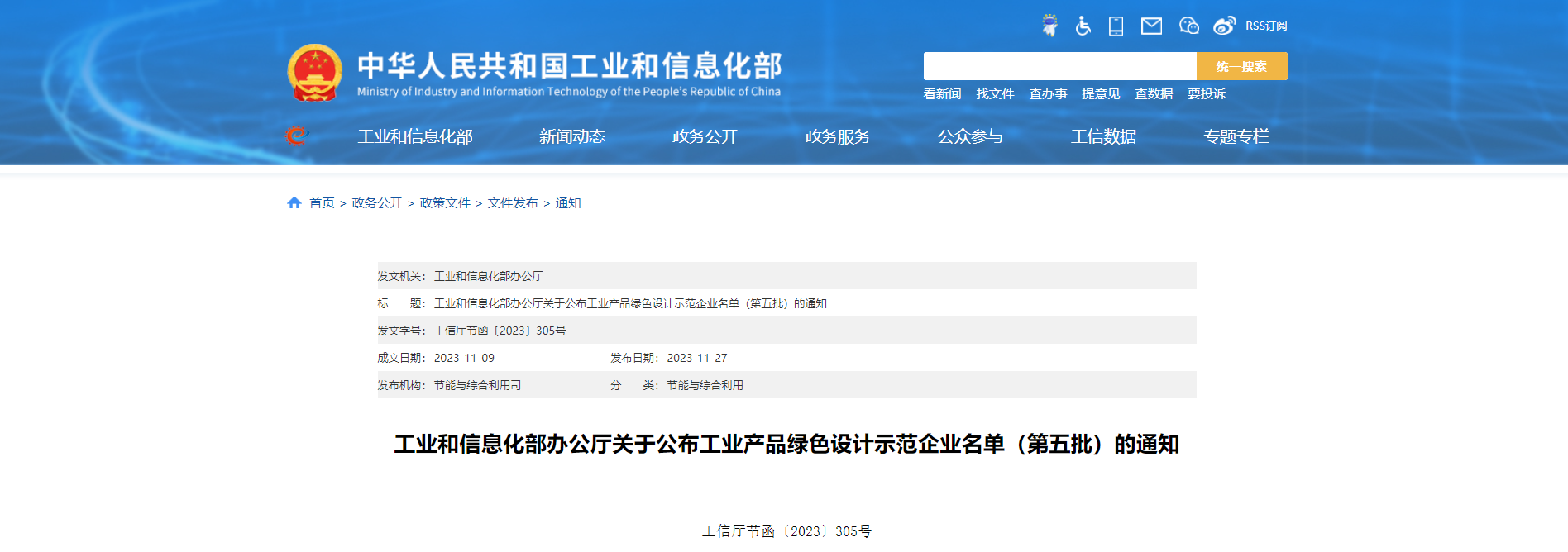Open the WeChat icon in header

point(1188,26)
